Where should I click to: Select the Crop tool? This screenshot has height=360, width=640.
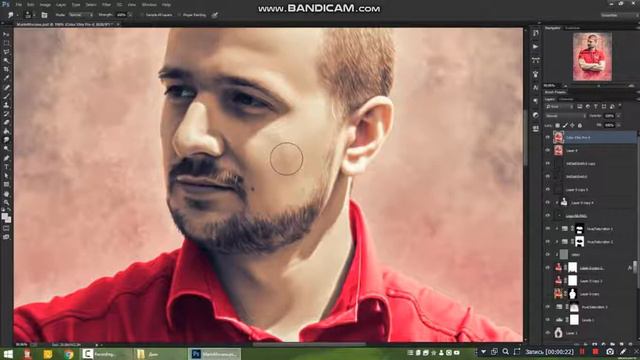coord(6,69)
